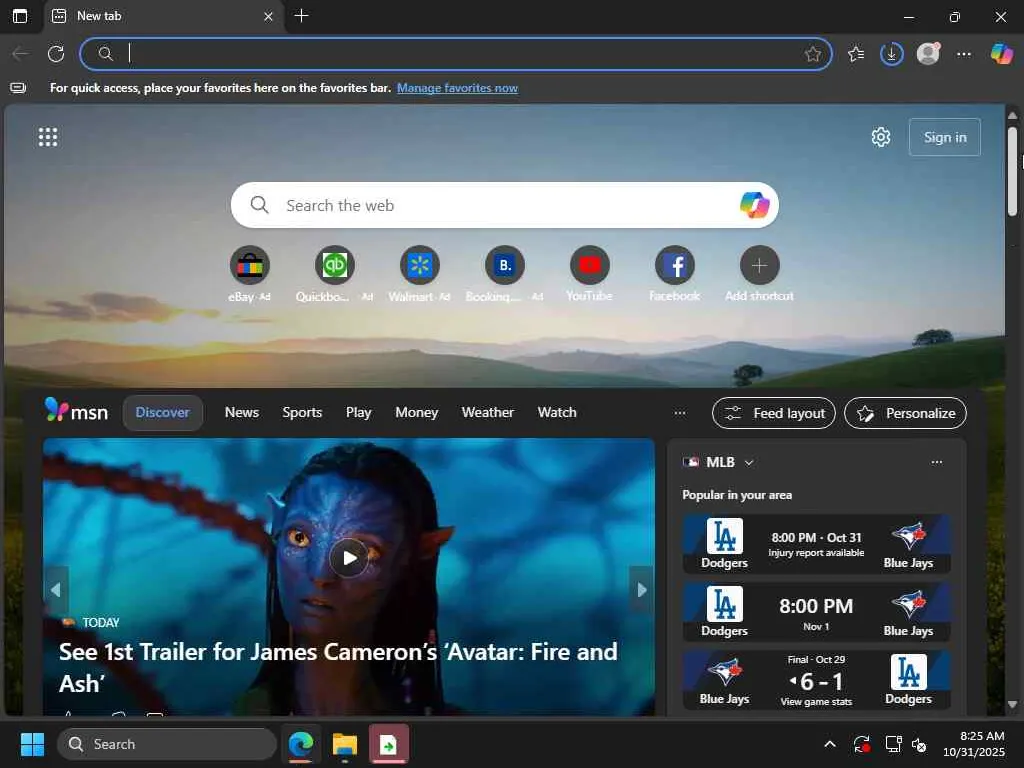Click Add shortcut plus icon

(x=760, y=265)
